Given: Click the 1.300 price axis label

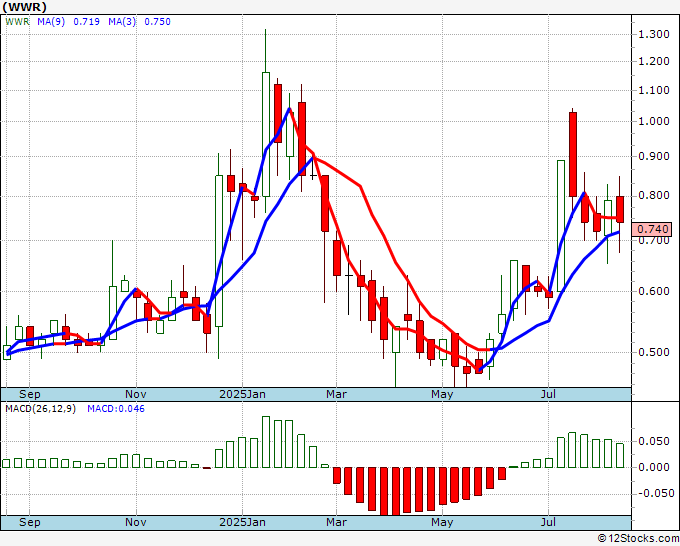Looking at the screenshot, I should [x=654, y=34].
